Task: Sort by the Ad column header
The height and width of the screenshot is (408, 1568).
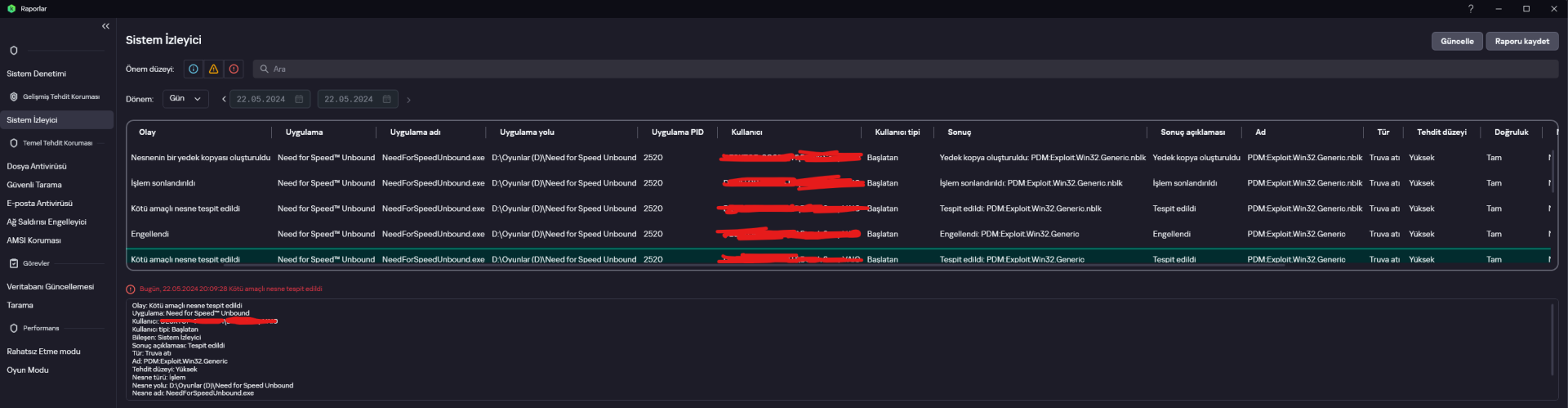Action: click(1260, 132)
